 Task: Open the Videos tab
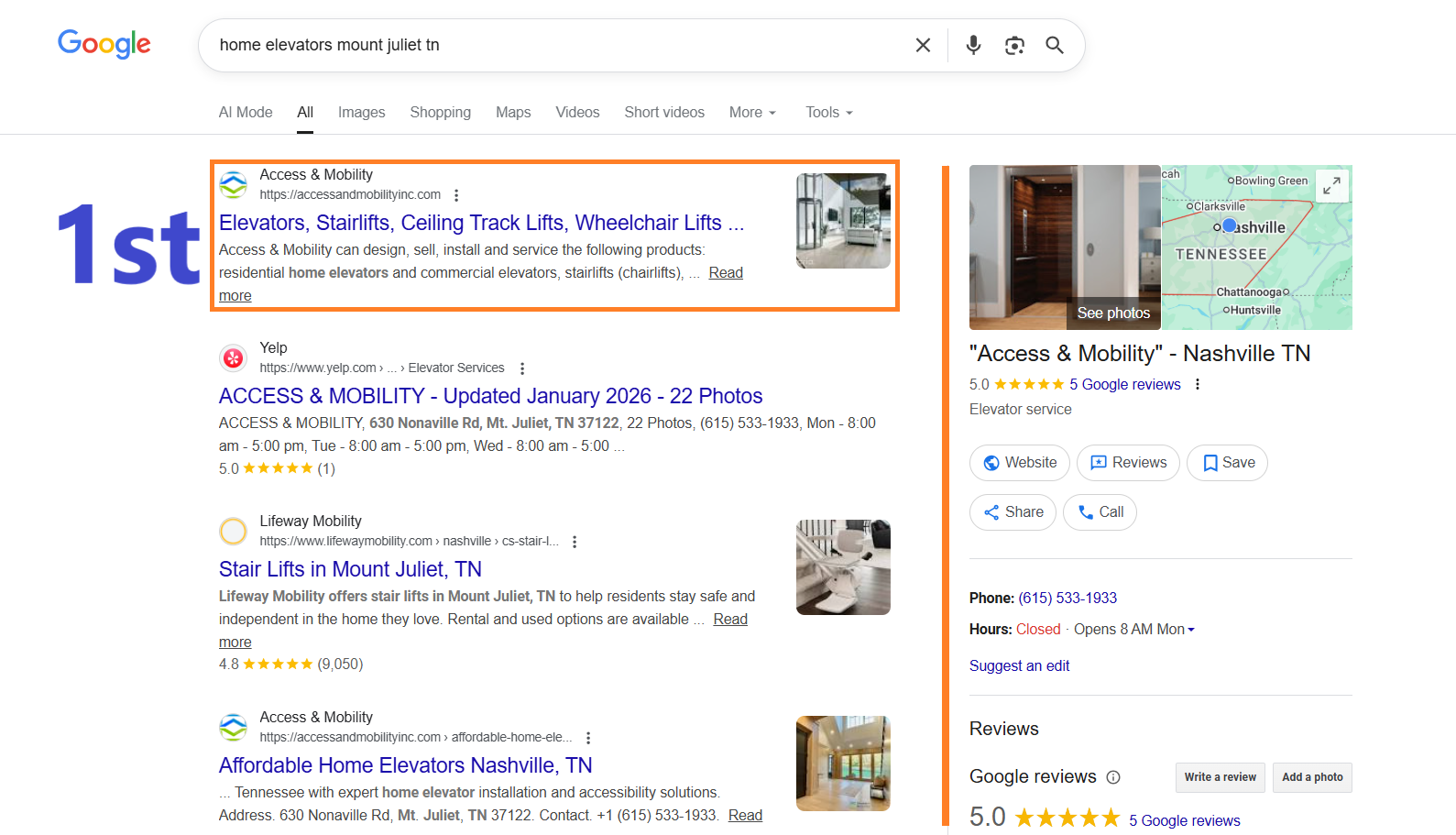tap(577, 112)
